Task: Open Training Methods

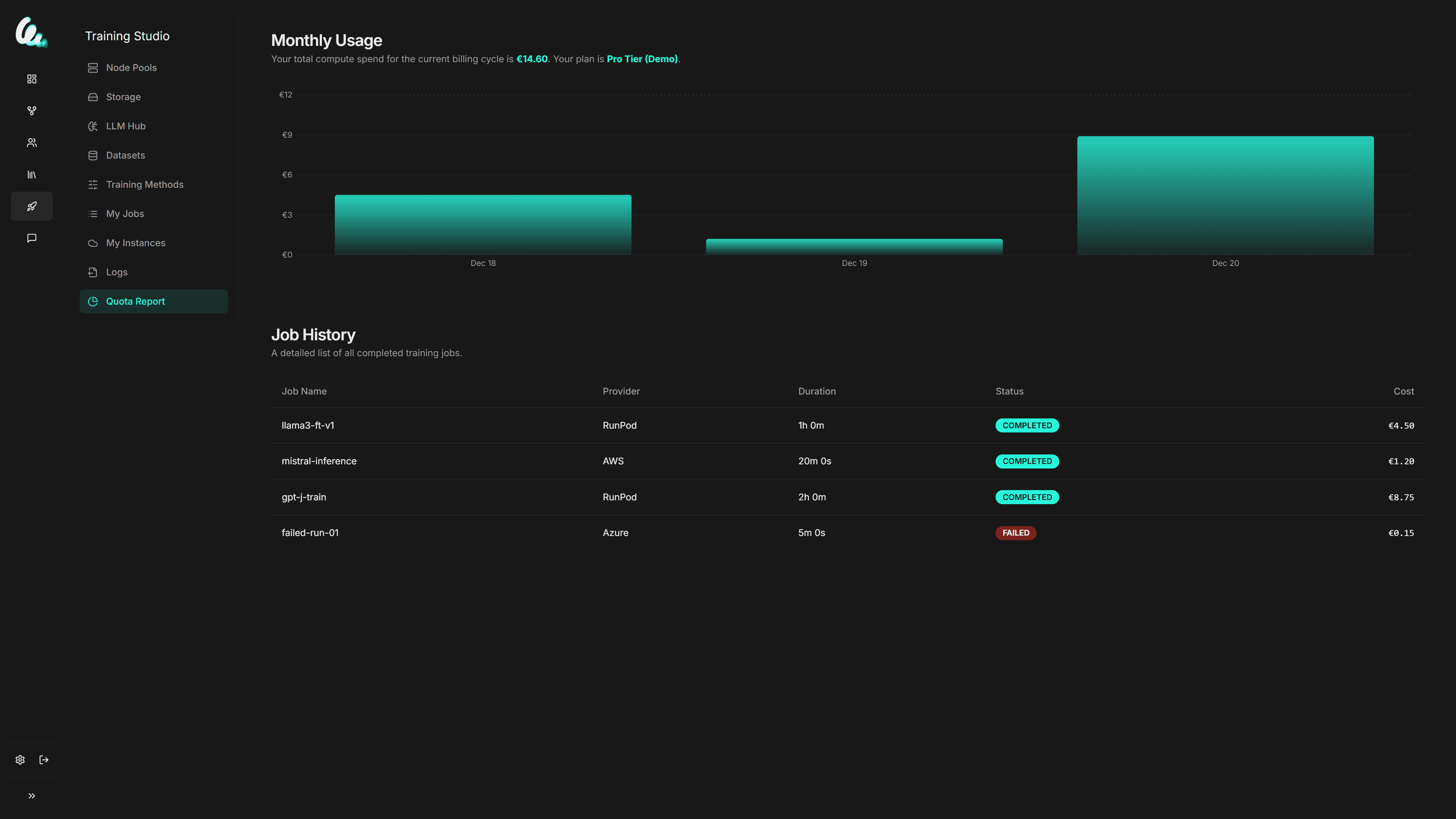Action: pos(145,184)
